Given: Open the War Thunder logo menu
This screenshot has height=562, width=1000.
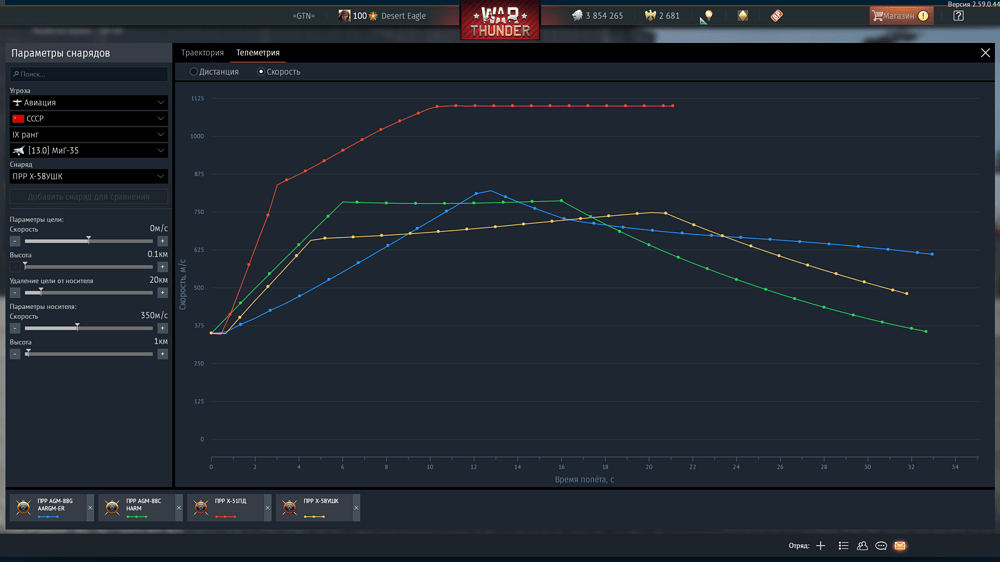Looking at the screenshot, I should tap(500, 20).
